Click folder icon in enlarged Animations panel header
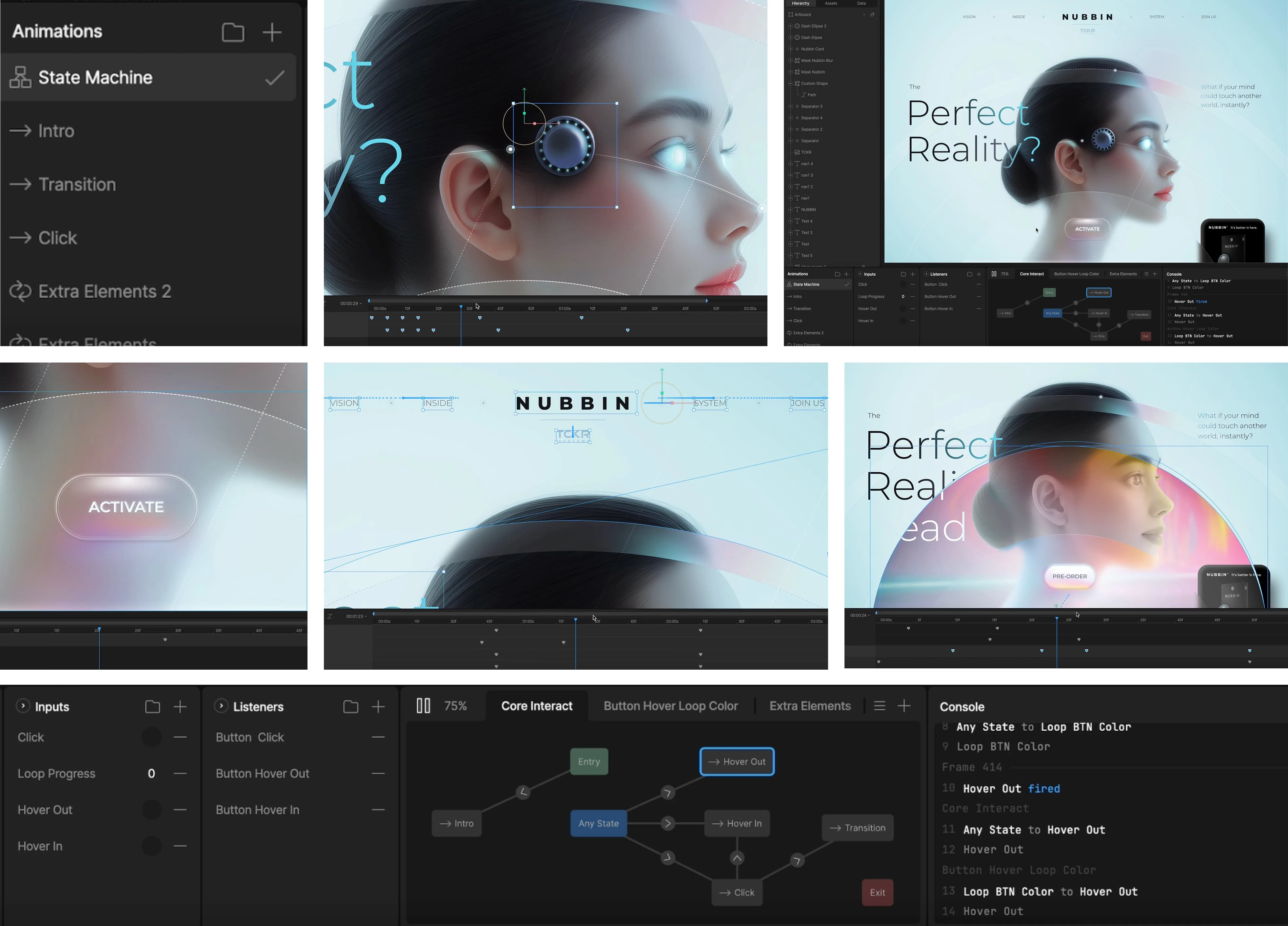Viewport: 1288px width, 926px height. click(x=233, y=32)
